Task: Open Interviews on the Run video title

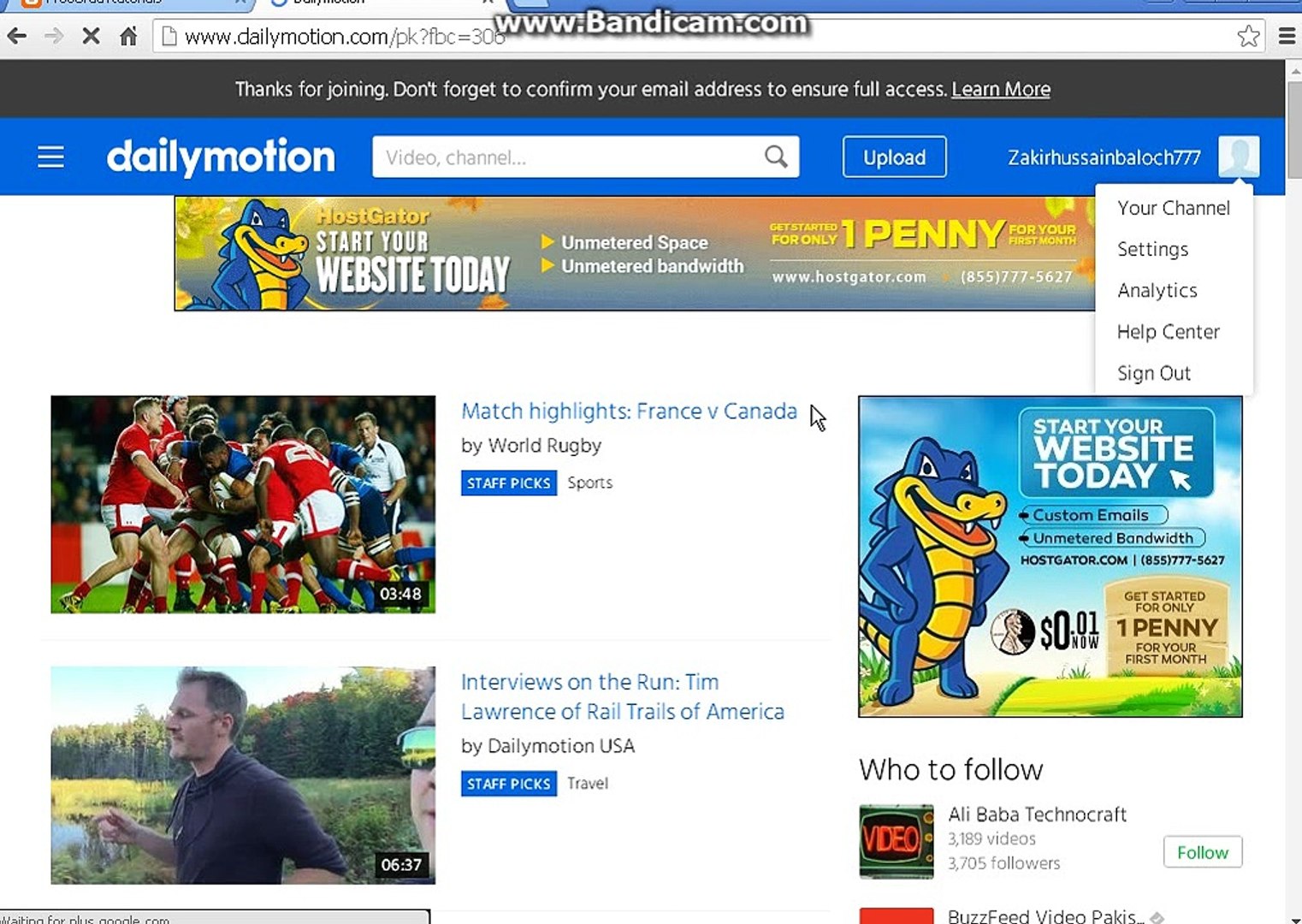Action: (622, 696)
